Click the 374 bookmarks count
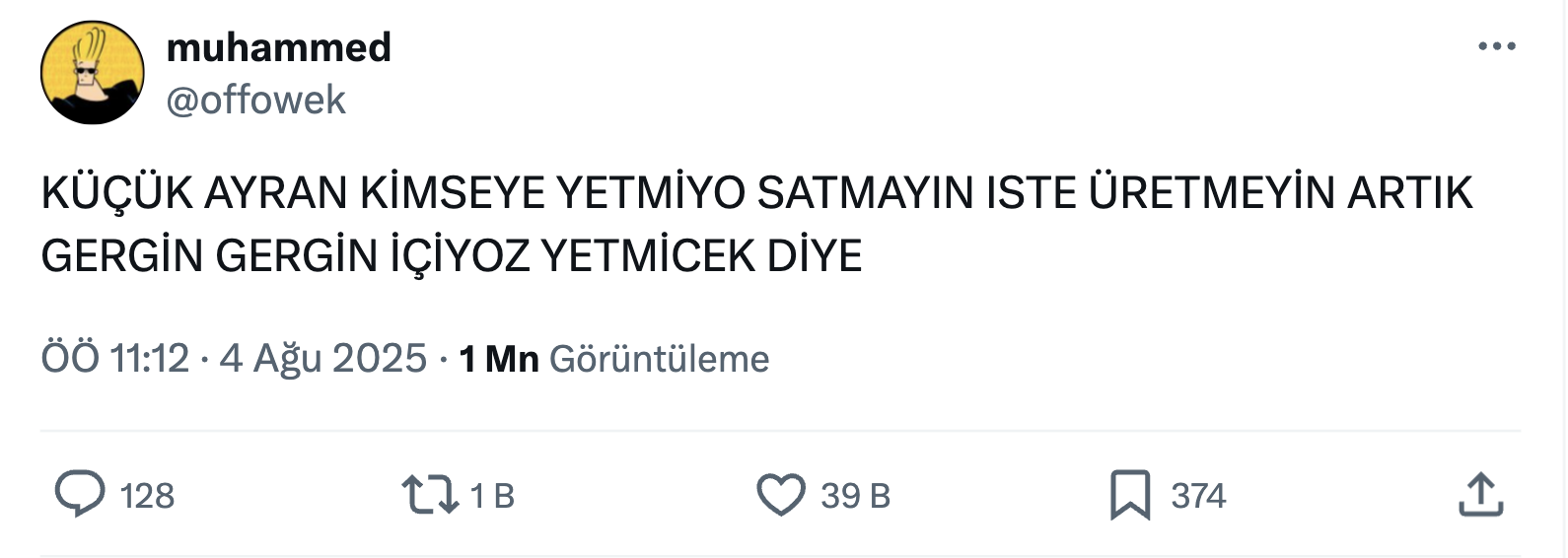The height and width of the screenshot is (558, 1568). click(x=1199, y=496)
